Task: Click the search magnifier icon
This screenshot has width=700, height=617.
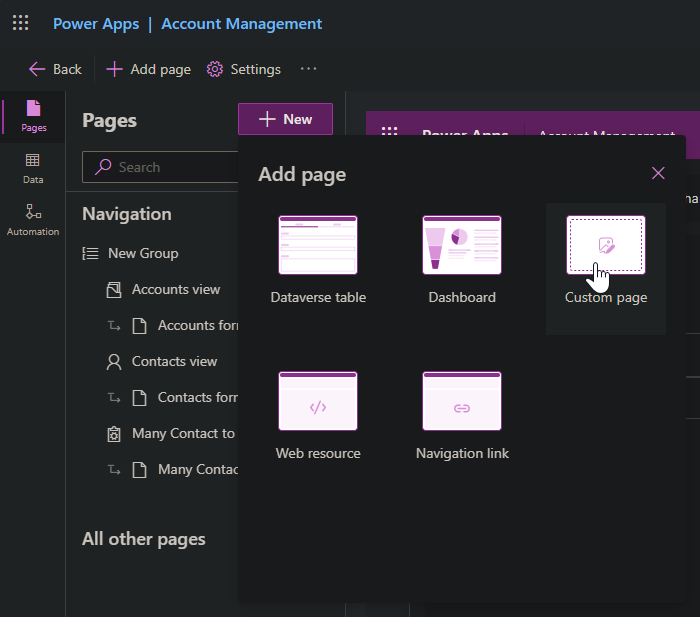Action: coord(103,167)
